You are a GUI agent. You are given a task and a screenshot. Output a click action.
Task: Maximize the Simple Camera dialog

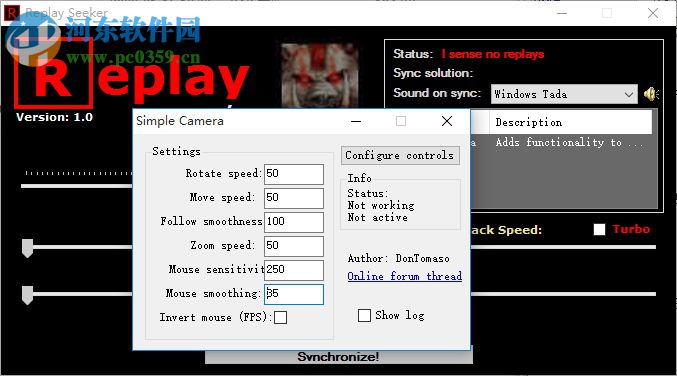pyautogui.click(x=401, y=121)
